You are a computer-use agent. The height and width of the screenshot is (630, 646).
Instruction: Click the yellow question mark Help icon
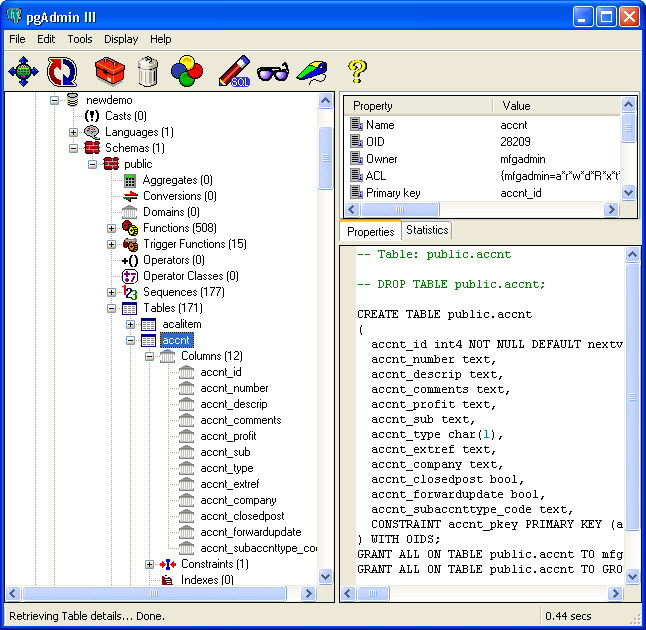point(357,71)
